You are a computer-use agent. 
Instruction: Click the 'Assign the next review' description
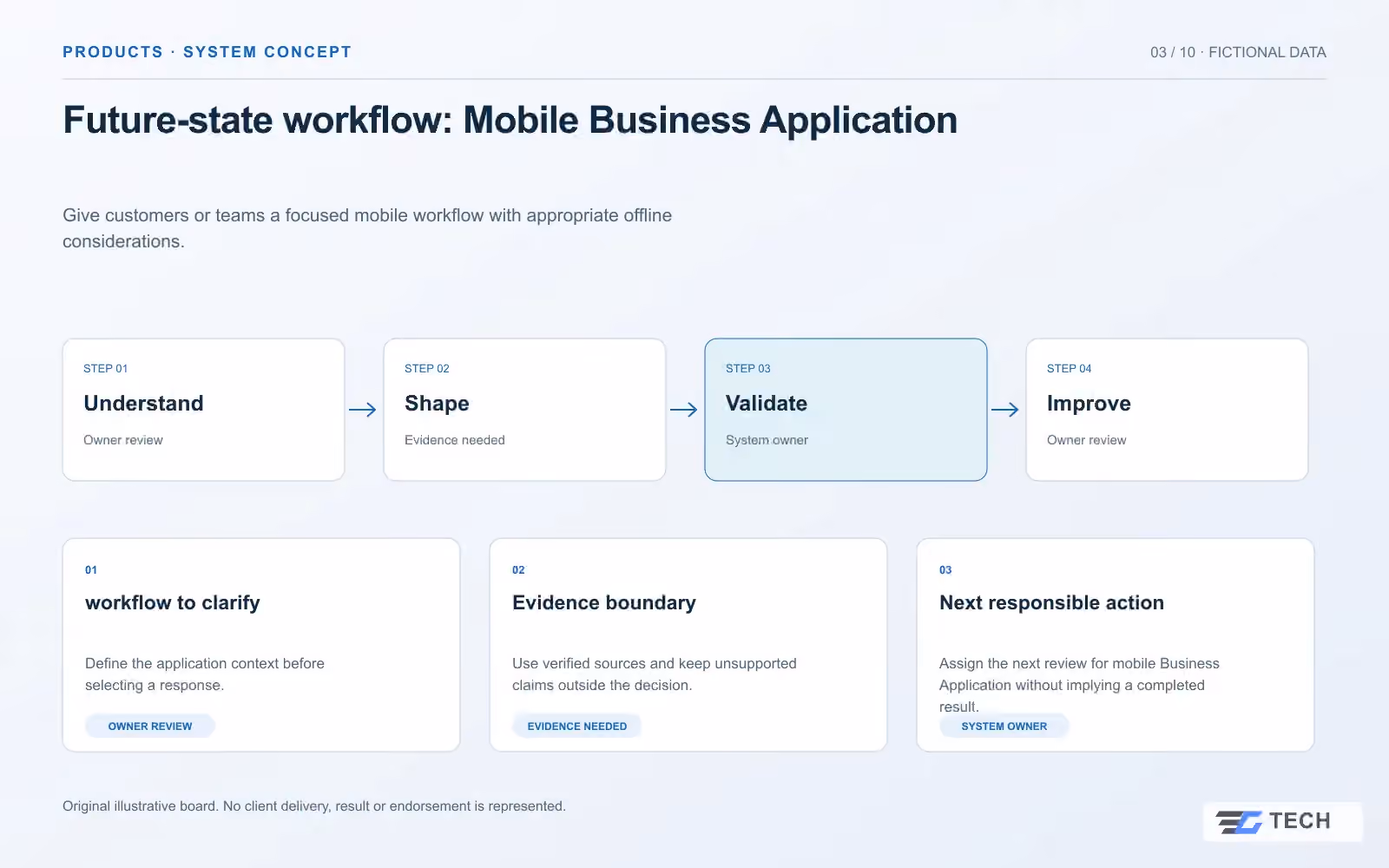coord(1079,685)
